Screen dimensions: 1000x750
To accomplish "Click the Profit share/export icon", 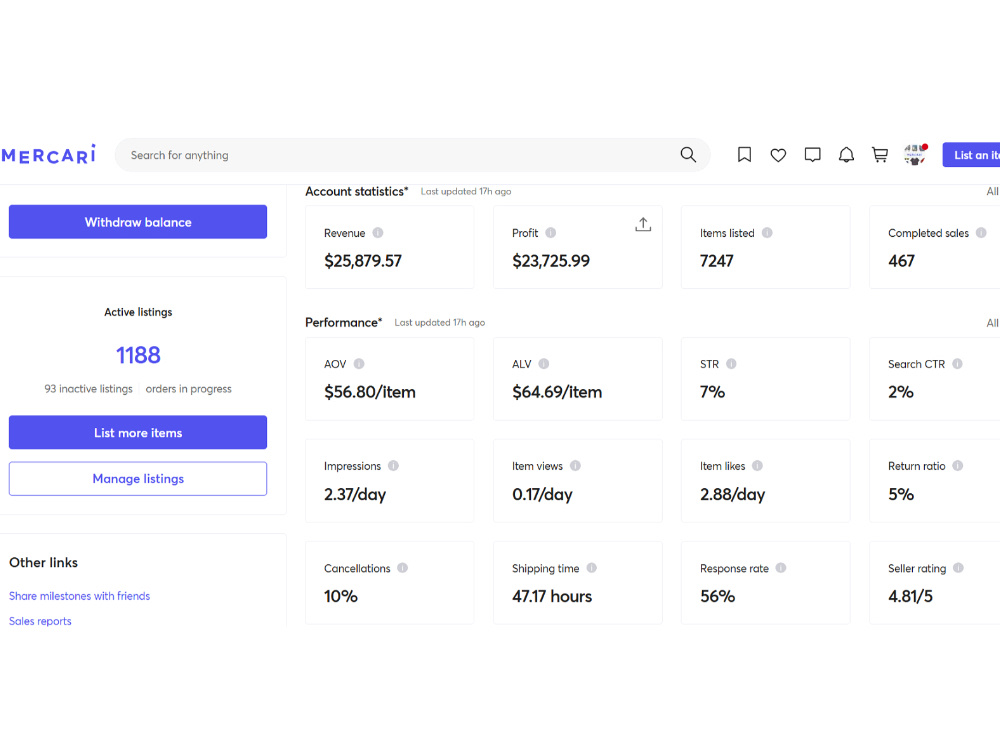I will click(x=643, y=224).
